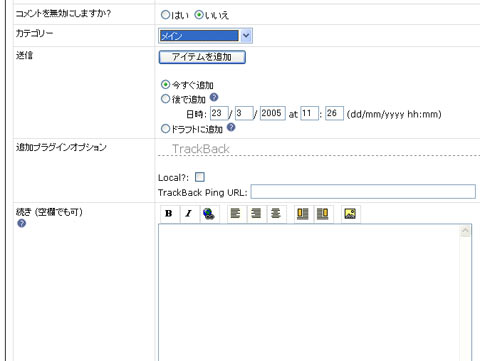Open the カテゴリー dropdown showing メイン
The width and height of the screenshot is (480, 361).
(205, 36)
